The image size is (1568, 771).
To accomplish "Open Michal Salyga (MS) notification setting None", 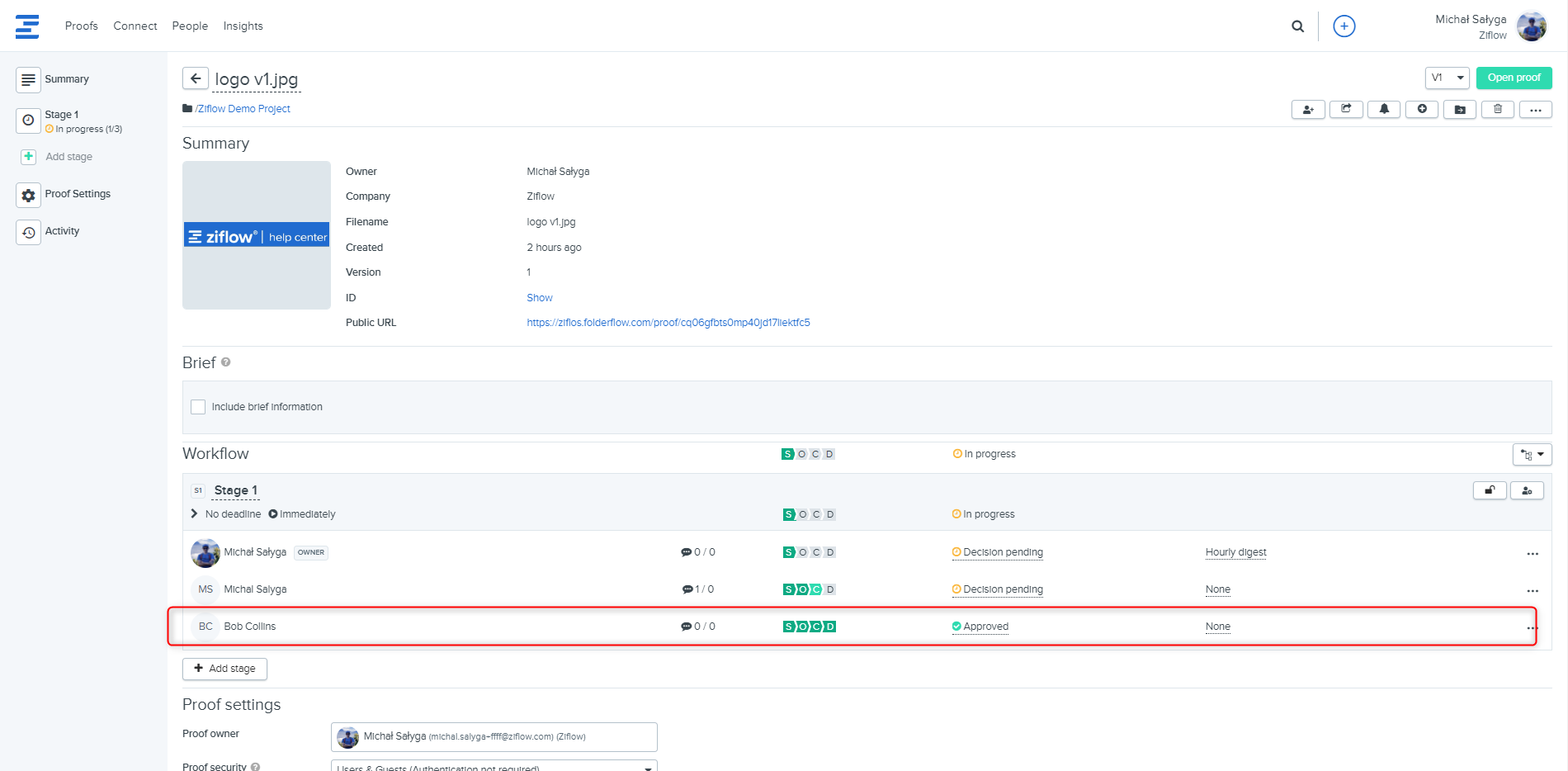I will tap(1217, 589).
